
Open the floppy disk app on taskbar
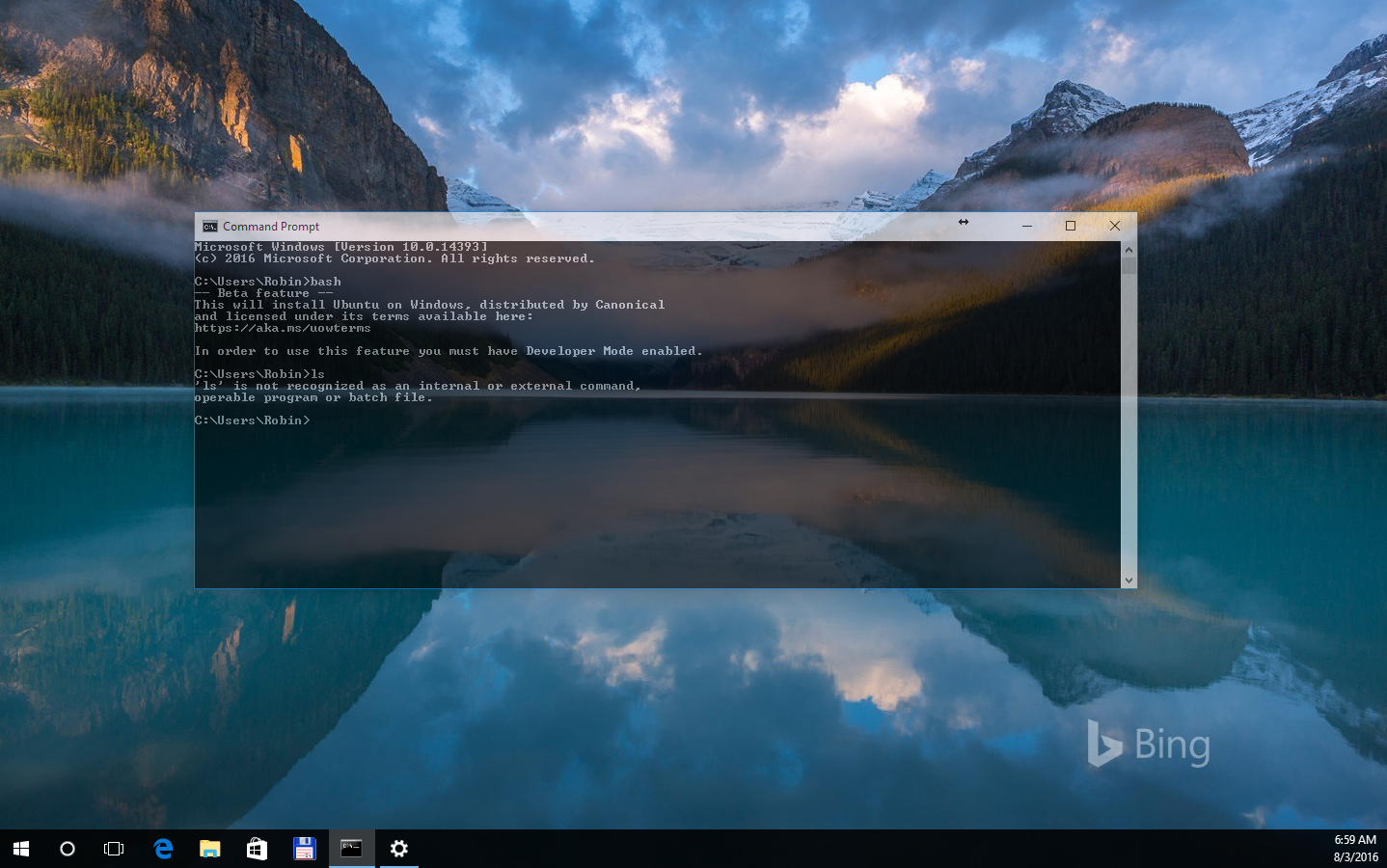coord(304,849)
